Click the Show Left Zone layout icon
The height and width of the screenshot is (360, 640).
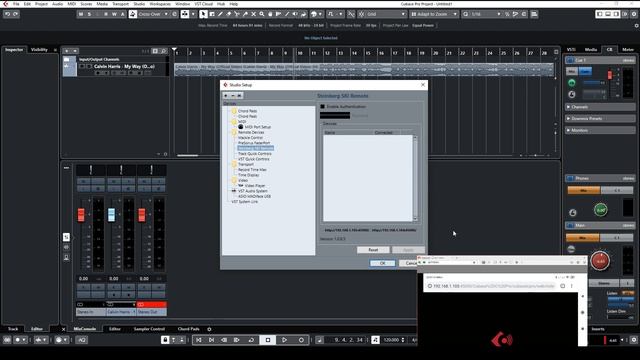(x=600, y=14)
